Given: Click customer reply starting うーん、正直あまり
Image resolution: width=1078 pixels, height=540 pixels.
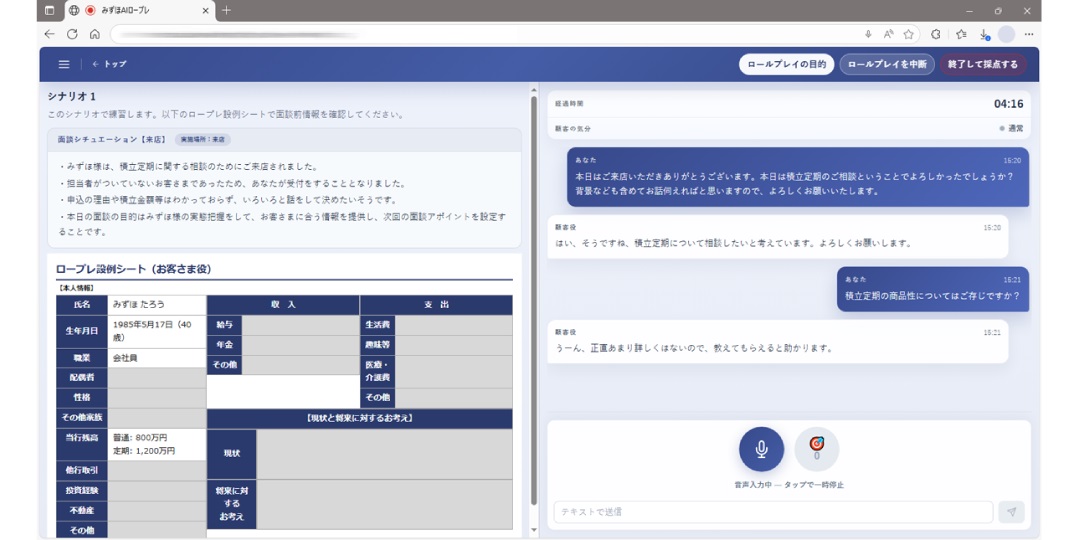Looking at the screenshot, I should (778, 341).
